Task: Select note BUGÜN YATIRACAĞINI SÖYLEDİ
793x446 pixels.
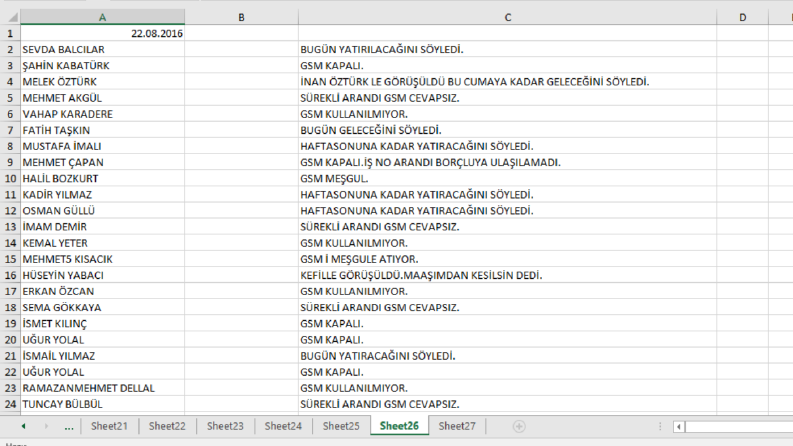Action: pos(507,356)
